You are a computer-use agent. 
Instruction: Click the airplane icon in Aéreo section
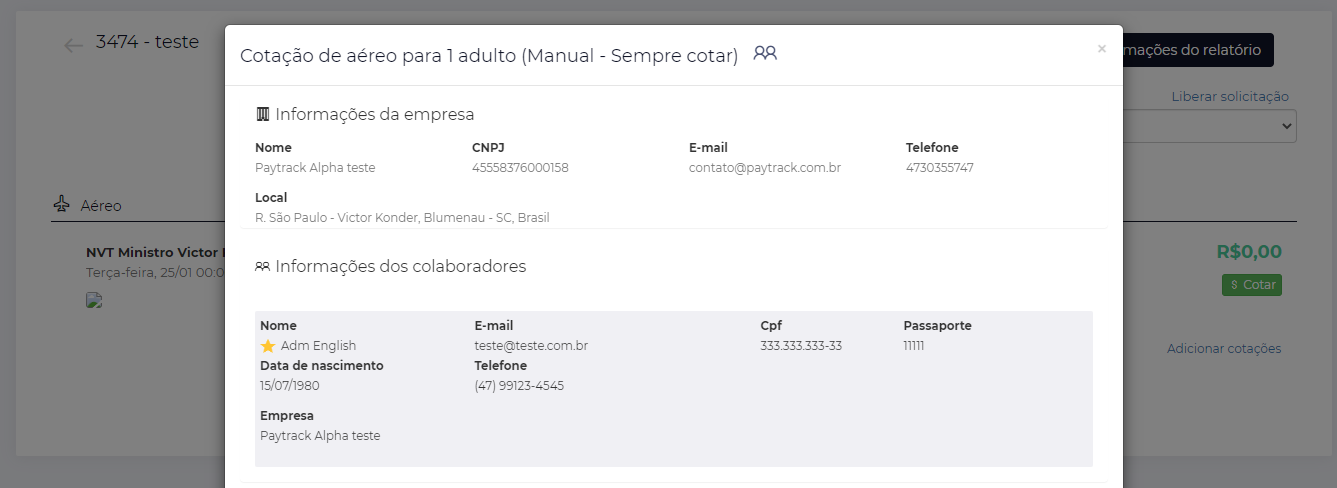click(62, 205)
